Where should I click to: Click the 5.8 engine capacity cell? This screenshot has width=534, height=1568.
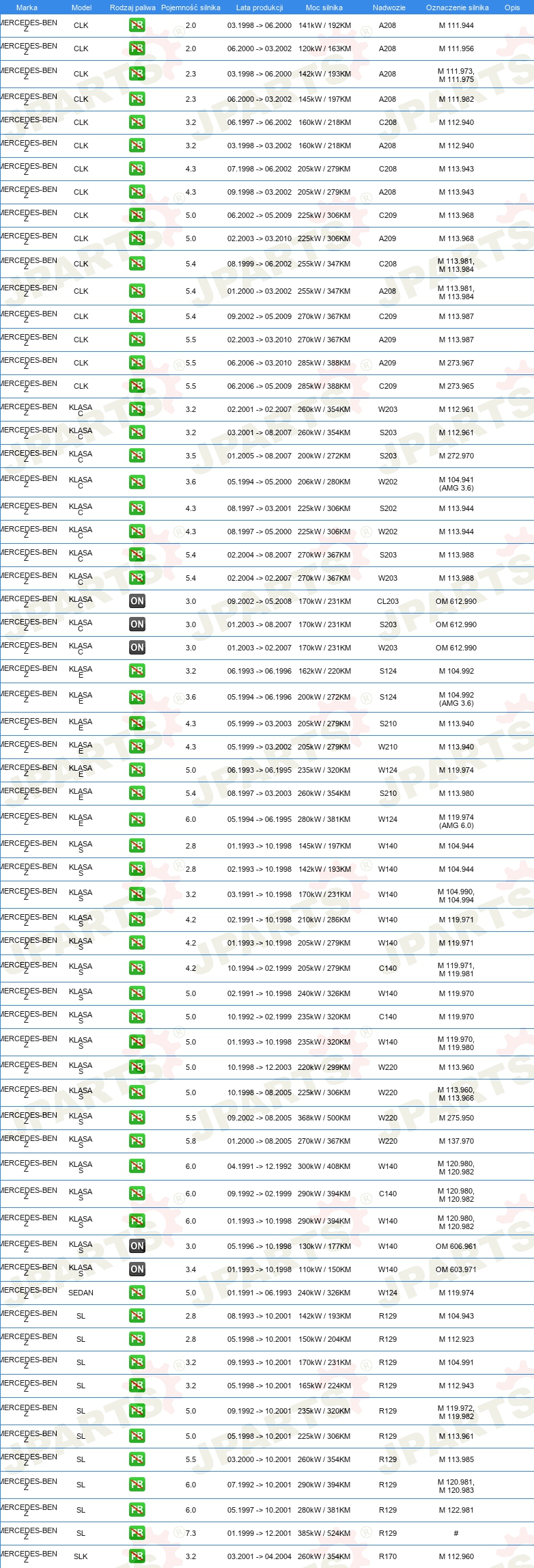[191, 1141]
